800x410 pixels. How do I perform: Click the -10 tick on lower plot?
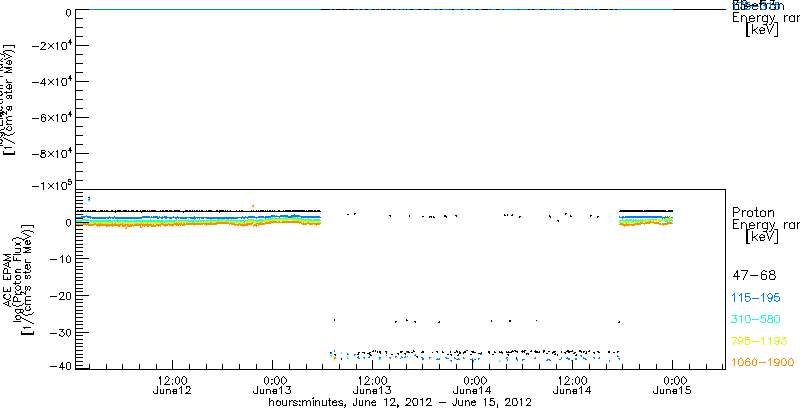coord(60,259)
